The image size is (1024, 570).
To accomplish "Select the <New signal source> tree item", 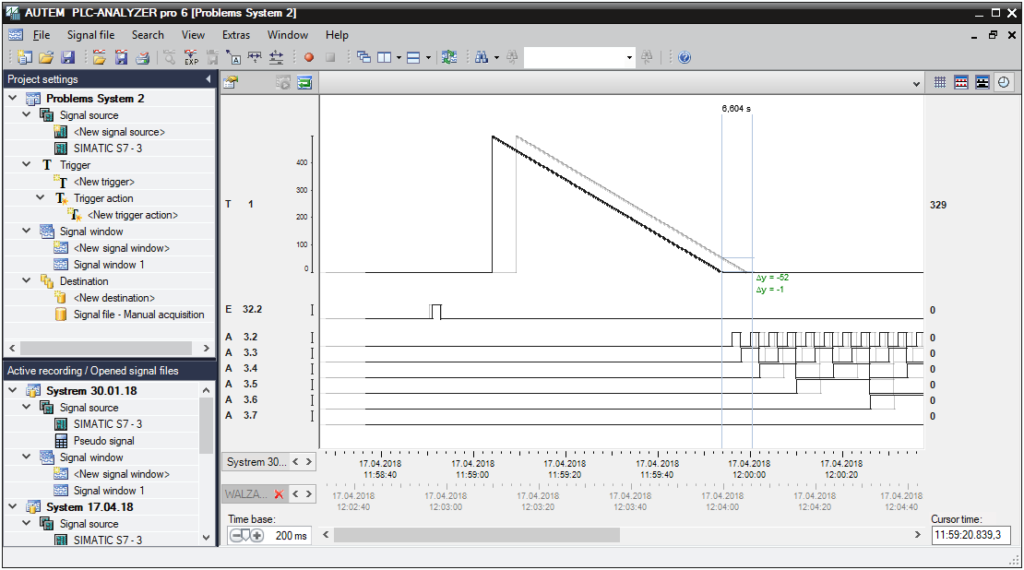I will coord(119,131).
